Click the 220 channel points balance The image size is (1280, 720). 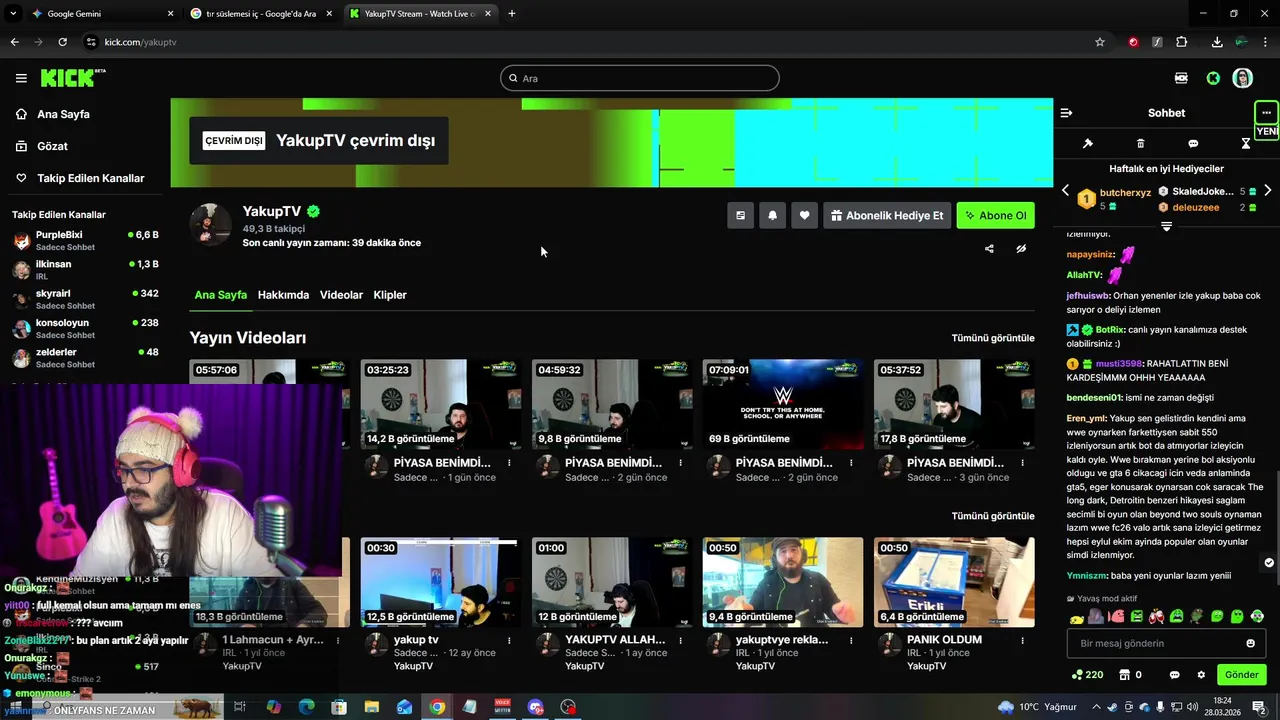pos(1087,675)
